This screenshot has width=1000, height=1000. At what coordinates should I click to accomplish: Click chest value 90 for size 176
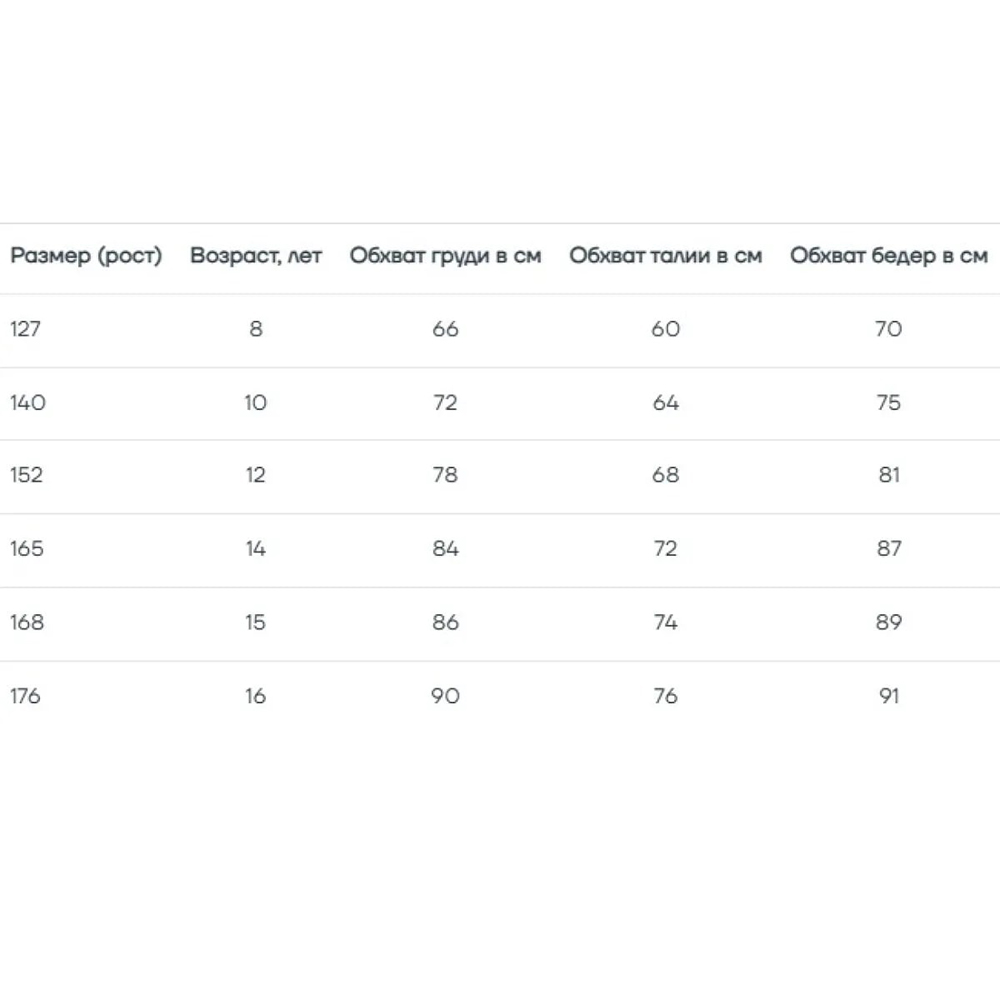(445, 696)
